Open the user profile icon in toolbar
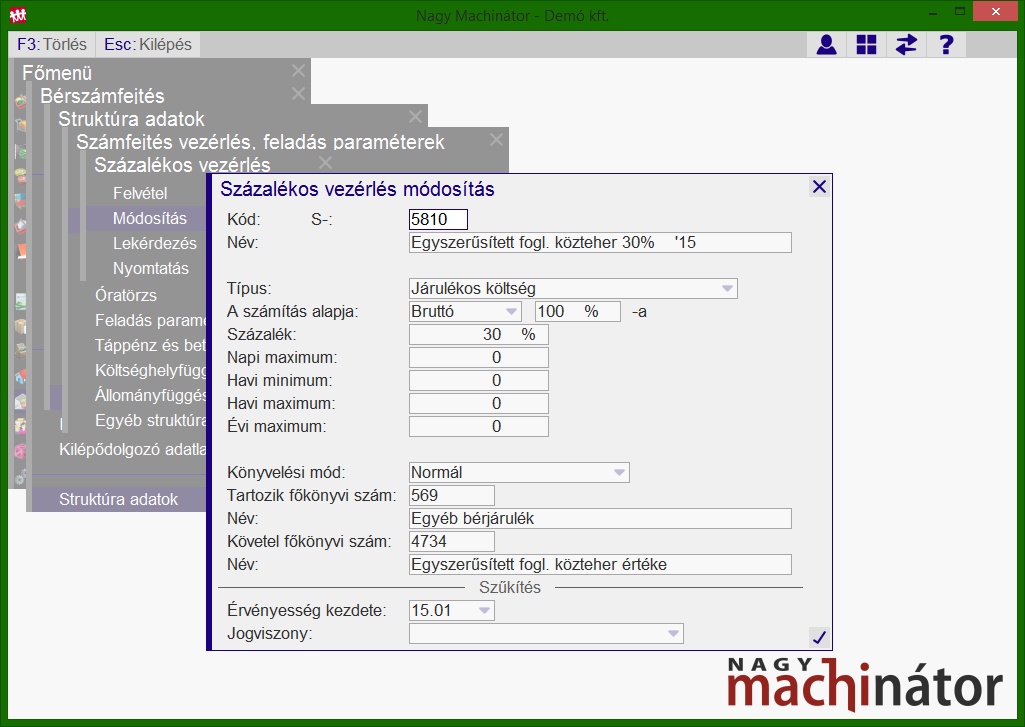This screenshot has height=727, width=1025. tap(826, 44)
